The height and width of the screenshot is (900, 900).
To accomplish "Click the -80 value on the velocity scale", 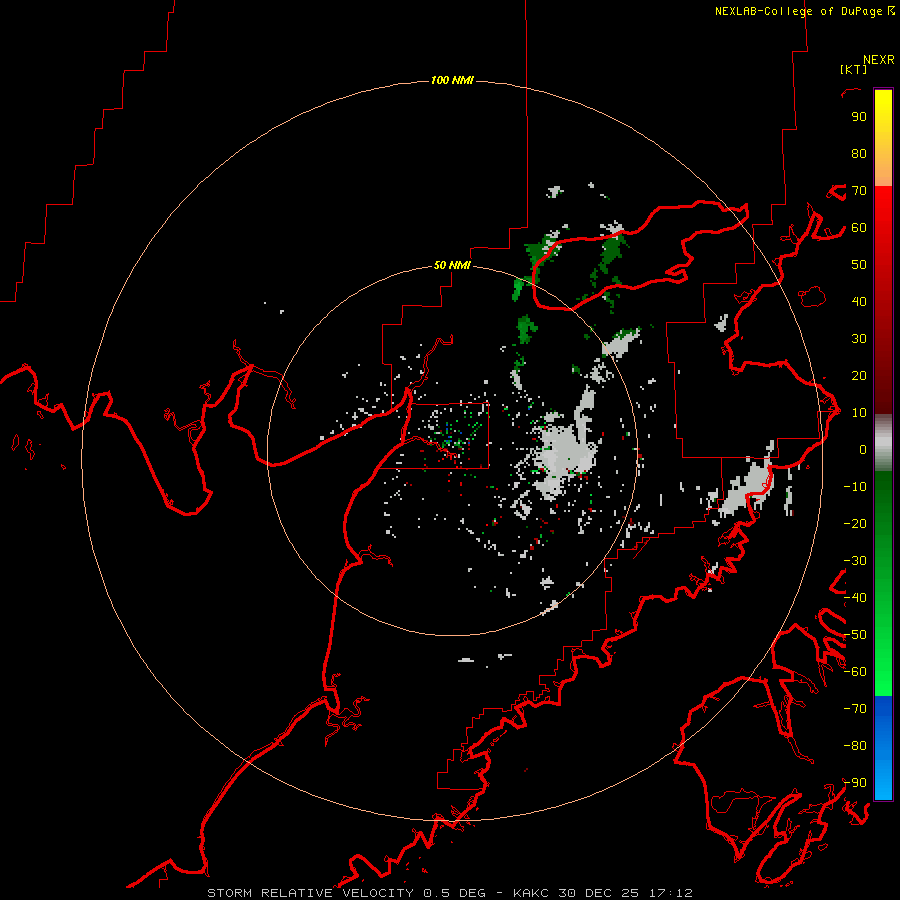I will point(855,746).
